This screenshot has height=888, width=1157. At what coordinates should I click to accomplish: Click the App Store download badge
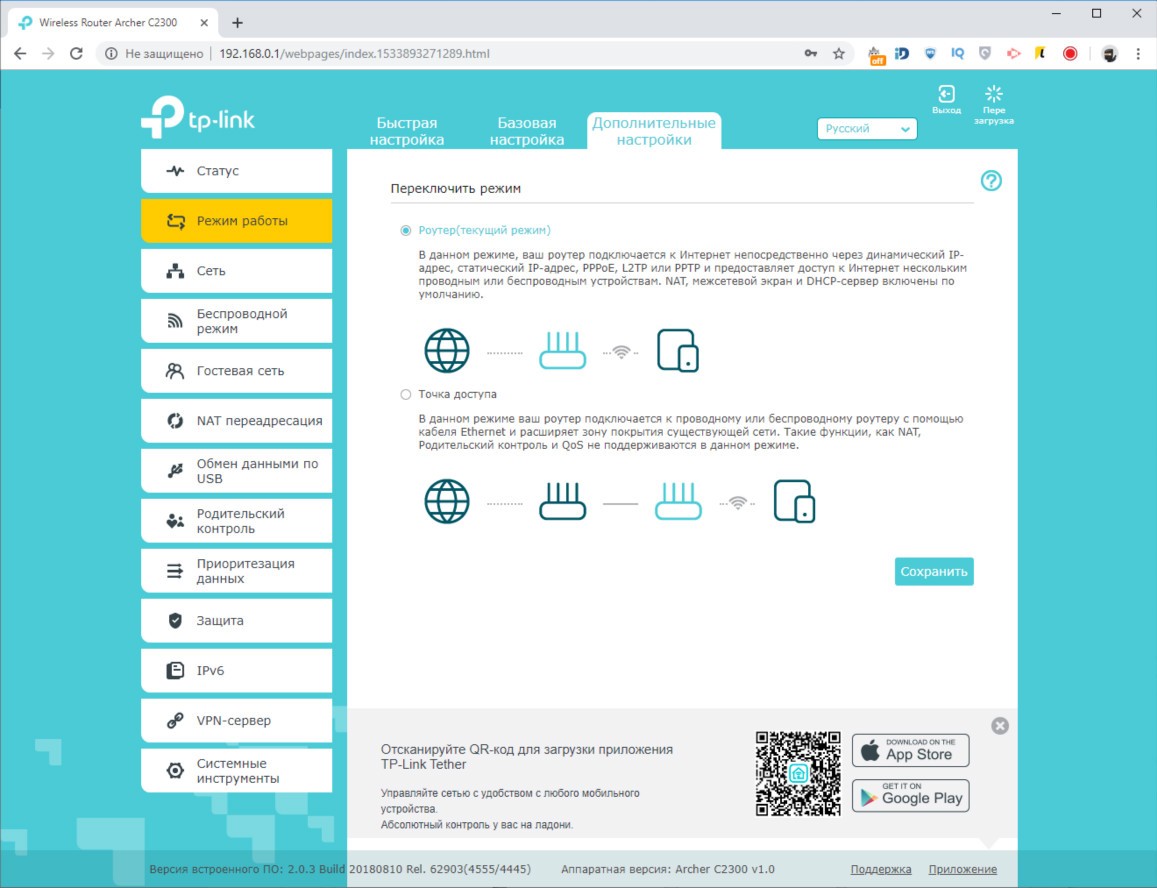[910, 750]
